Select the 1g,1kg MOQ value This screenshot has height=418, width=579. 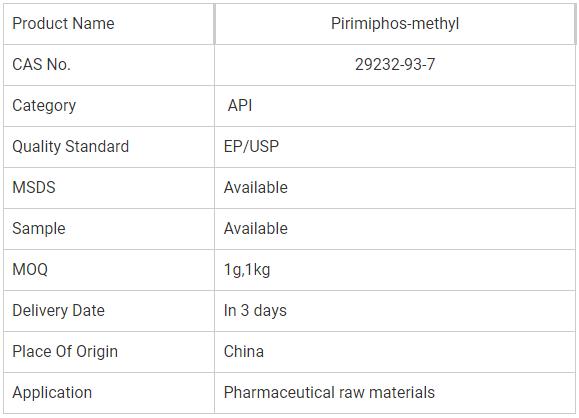[x=247, y=270]
